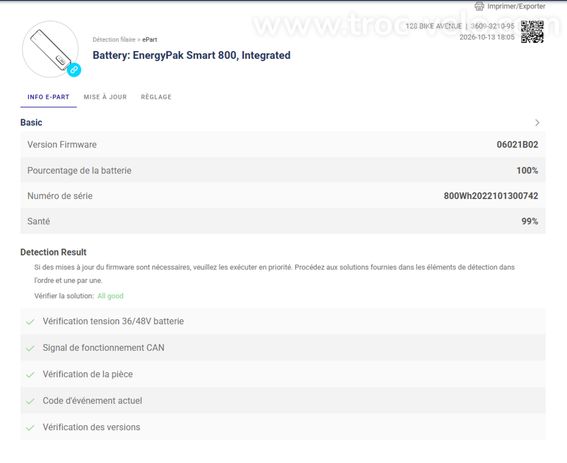Click the checkmark beside Vérification des versions
Viewport: 567px width, 463px height.
[x=30, y=428]
